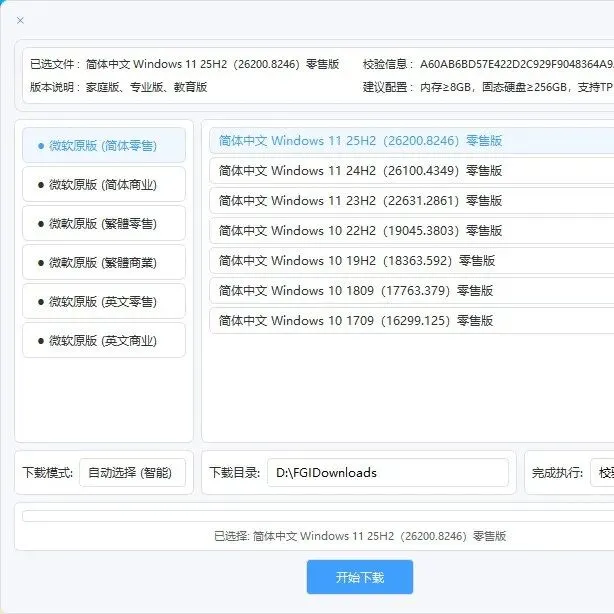Image resolution: width=614 pixels, height=614 pixels.
Task: Click the 校验信息 hash value text
Action: click(x=517, y=64)
